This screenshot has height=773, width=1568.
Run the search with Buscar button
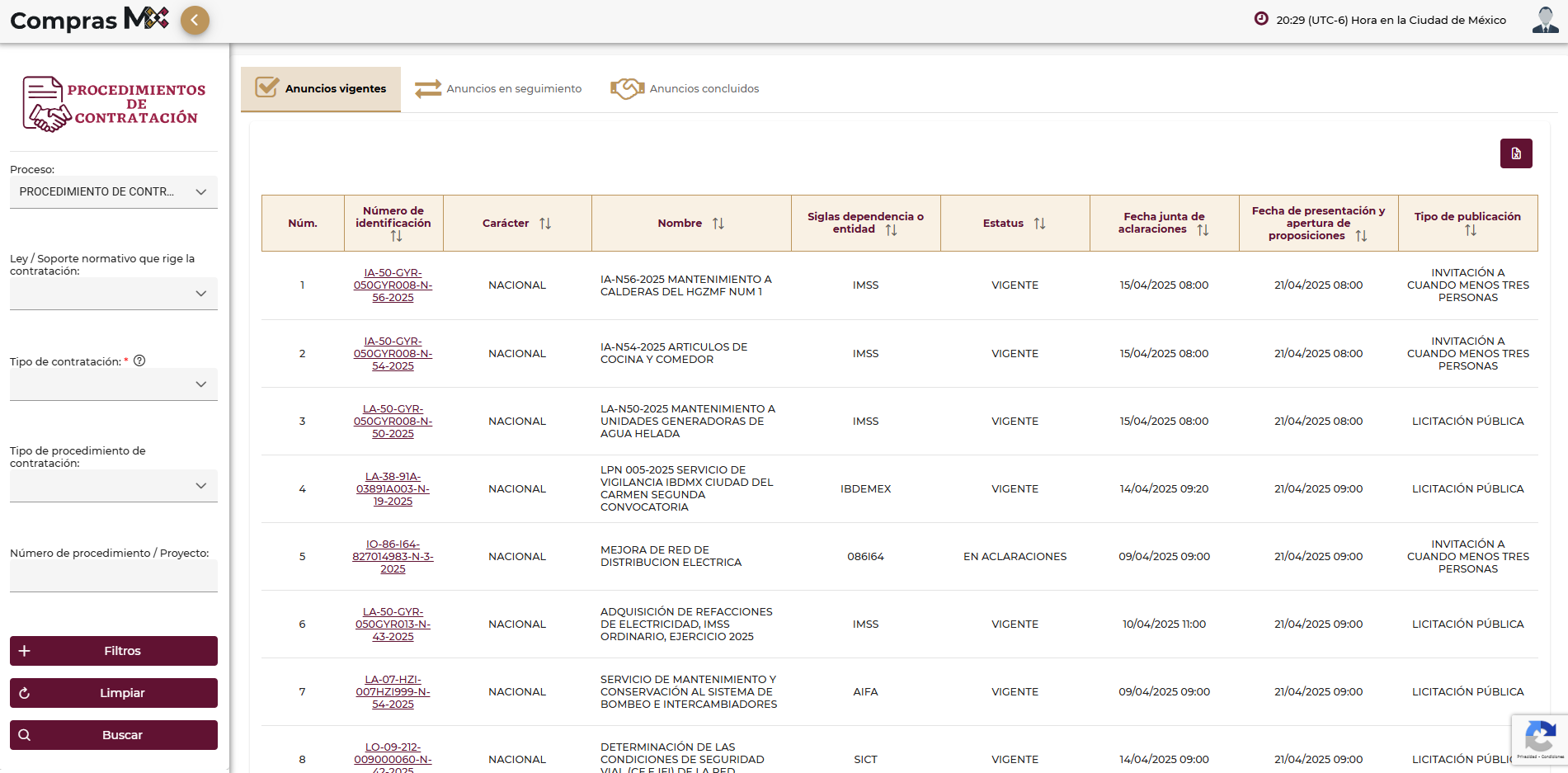click(114, 735)
